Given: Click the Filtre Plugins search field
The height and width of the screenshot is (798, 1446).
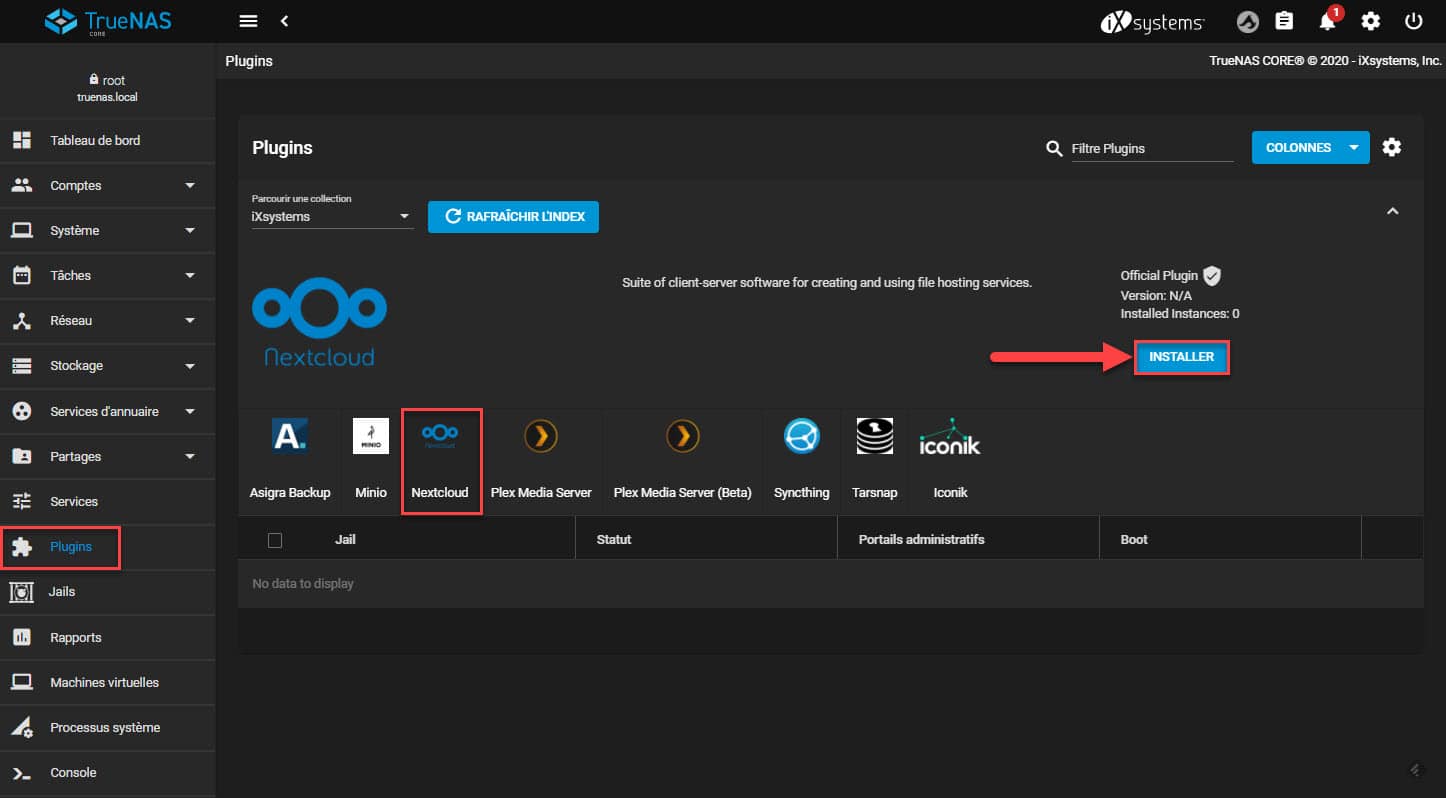Looking at the screenshot, I should point(1151,148).
